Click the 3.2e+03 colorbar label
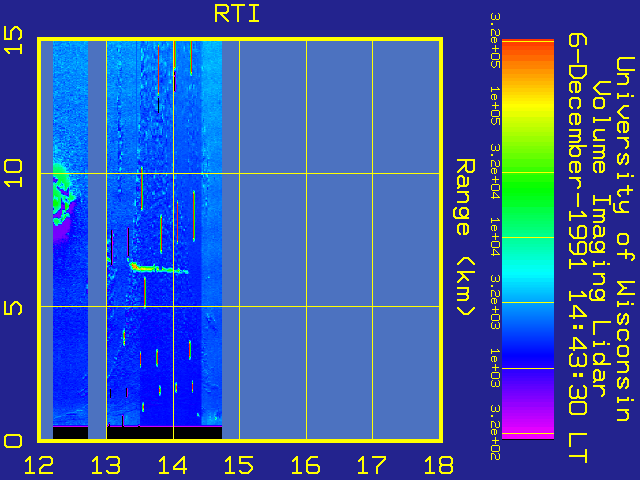The height and width of the screenshot is (480, 640). (495, 302)
